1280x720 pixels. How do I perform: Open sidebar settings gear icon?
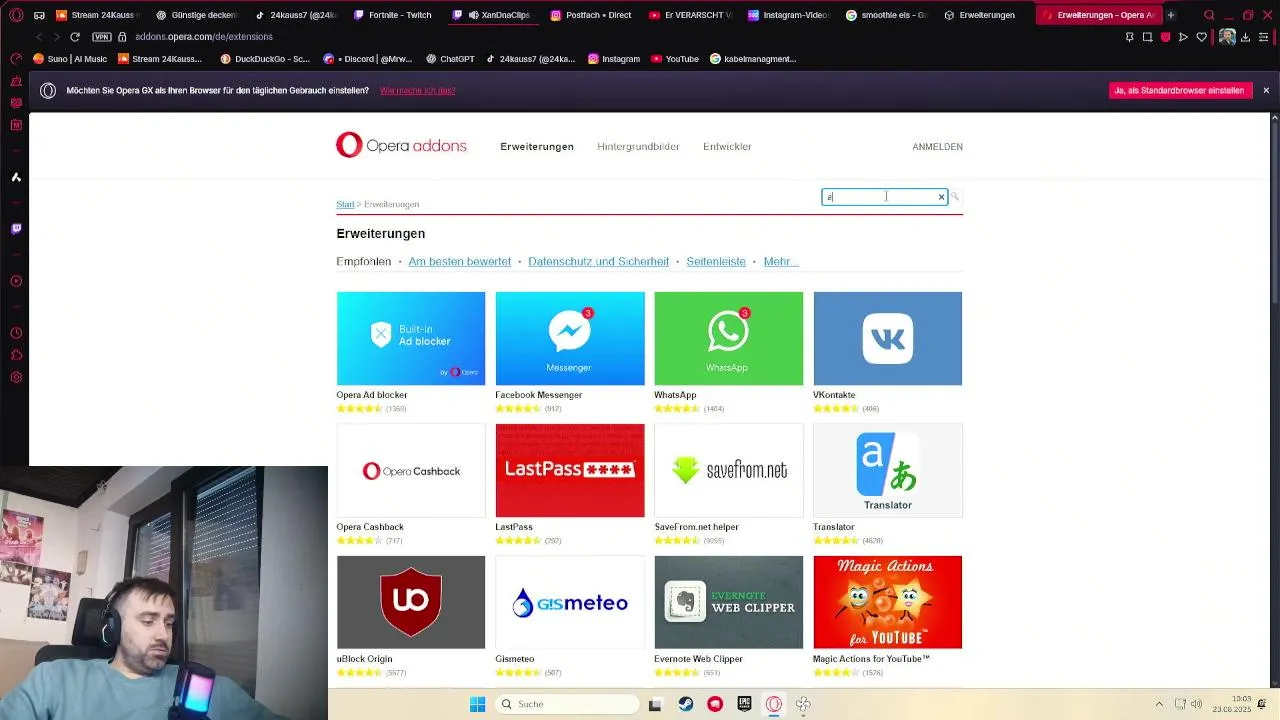coord(16,377)
